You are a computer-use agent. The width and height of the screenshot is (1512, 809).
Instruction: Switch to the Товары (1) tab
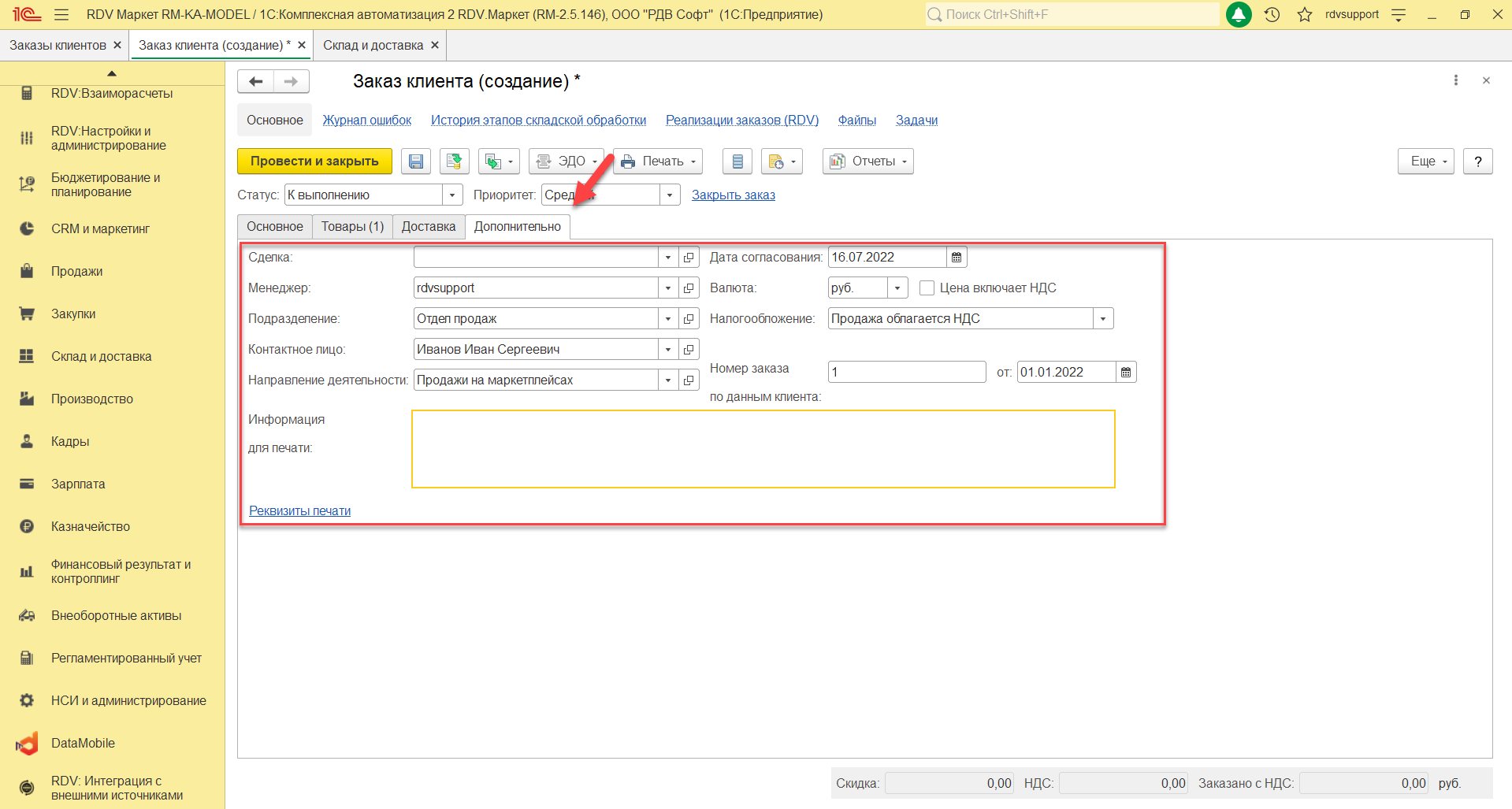352,227
